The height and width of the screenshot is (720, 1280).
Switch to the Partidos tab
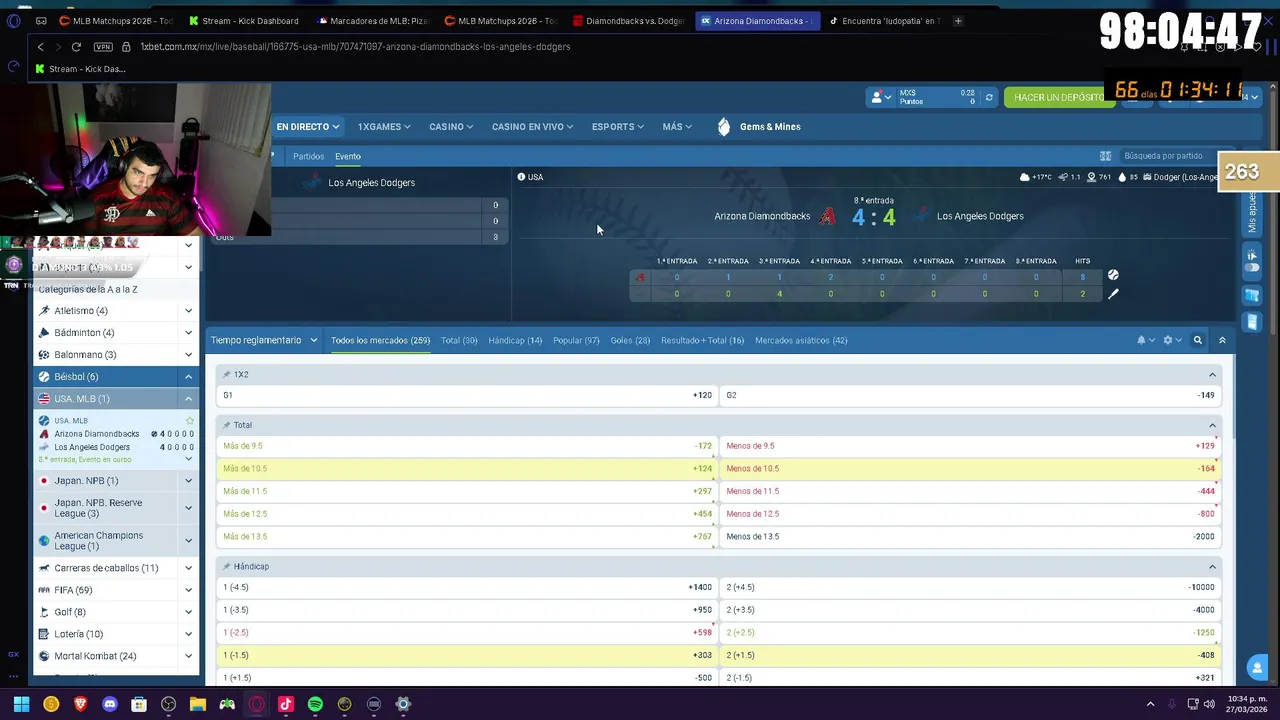[308, 157]
